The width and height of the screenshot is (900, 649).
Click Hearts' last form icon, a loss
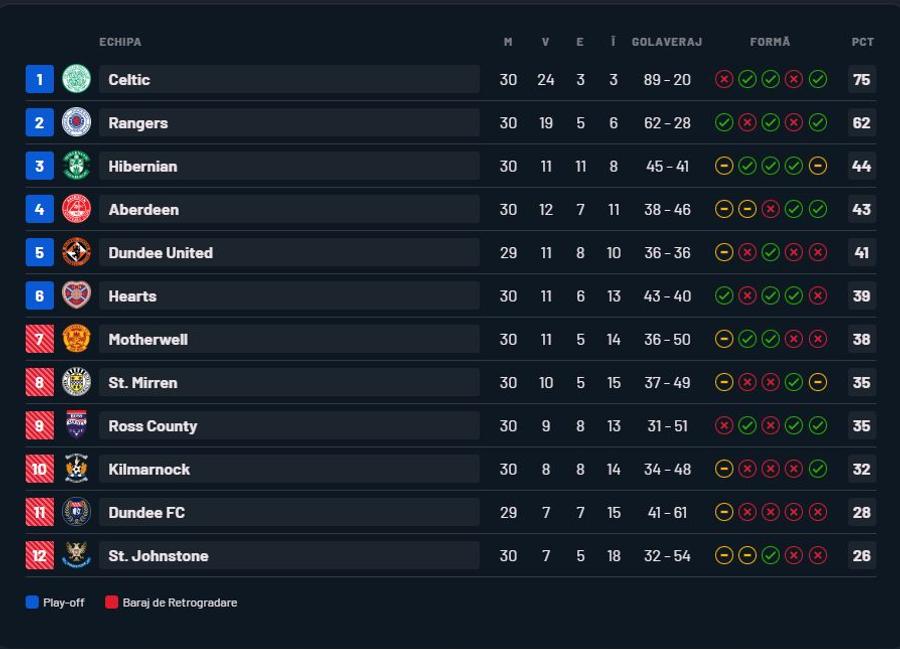pyautogui.click(x=817, y=296)
